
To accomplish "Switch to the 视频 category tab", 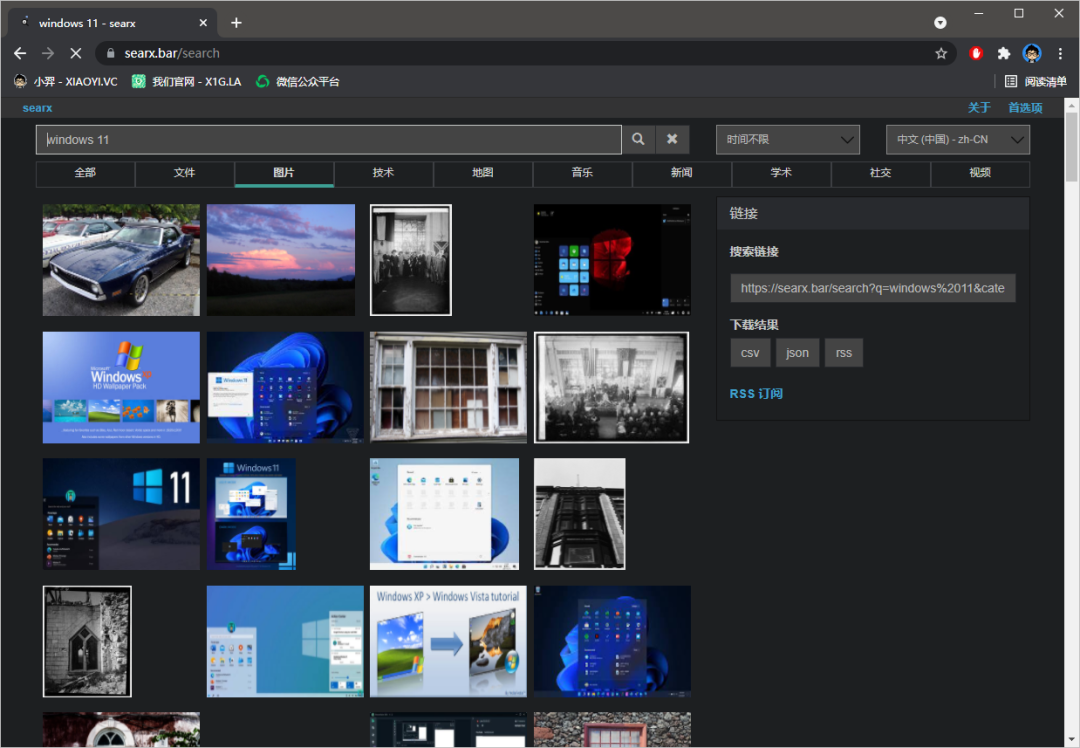I will [979, 173].
